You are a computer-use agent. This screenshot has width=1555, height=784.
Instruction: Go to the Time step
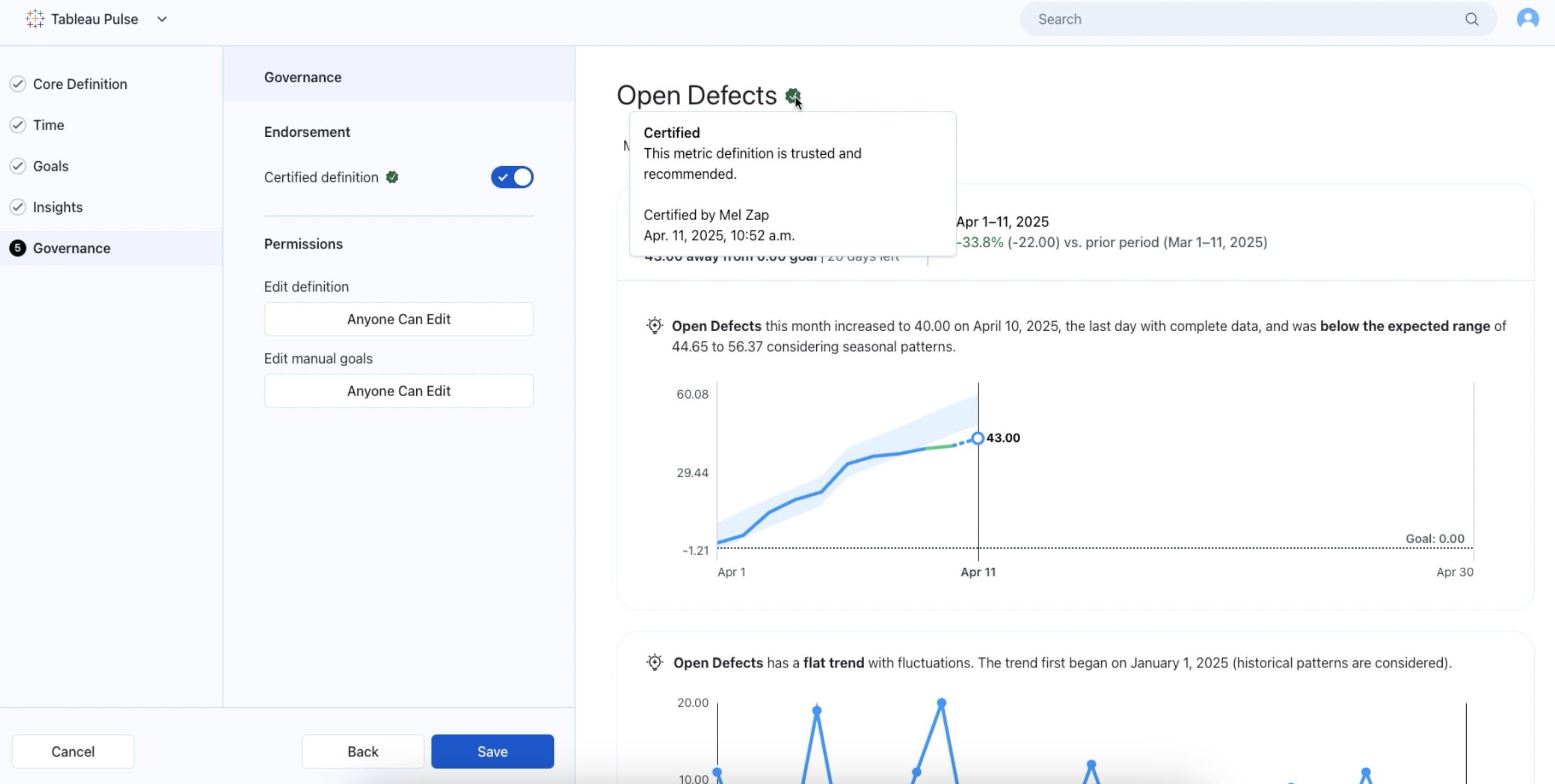point(48,125)
